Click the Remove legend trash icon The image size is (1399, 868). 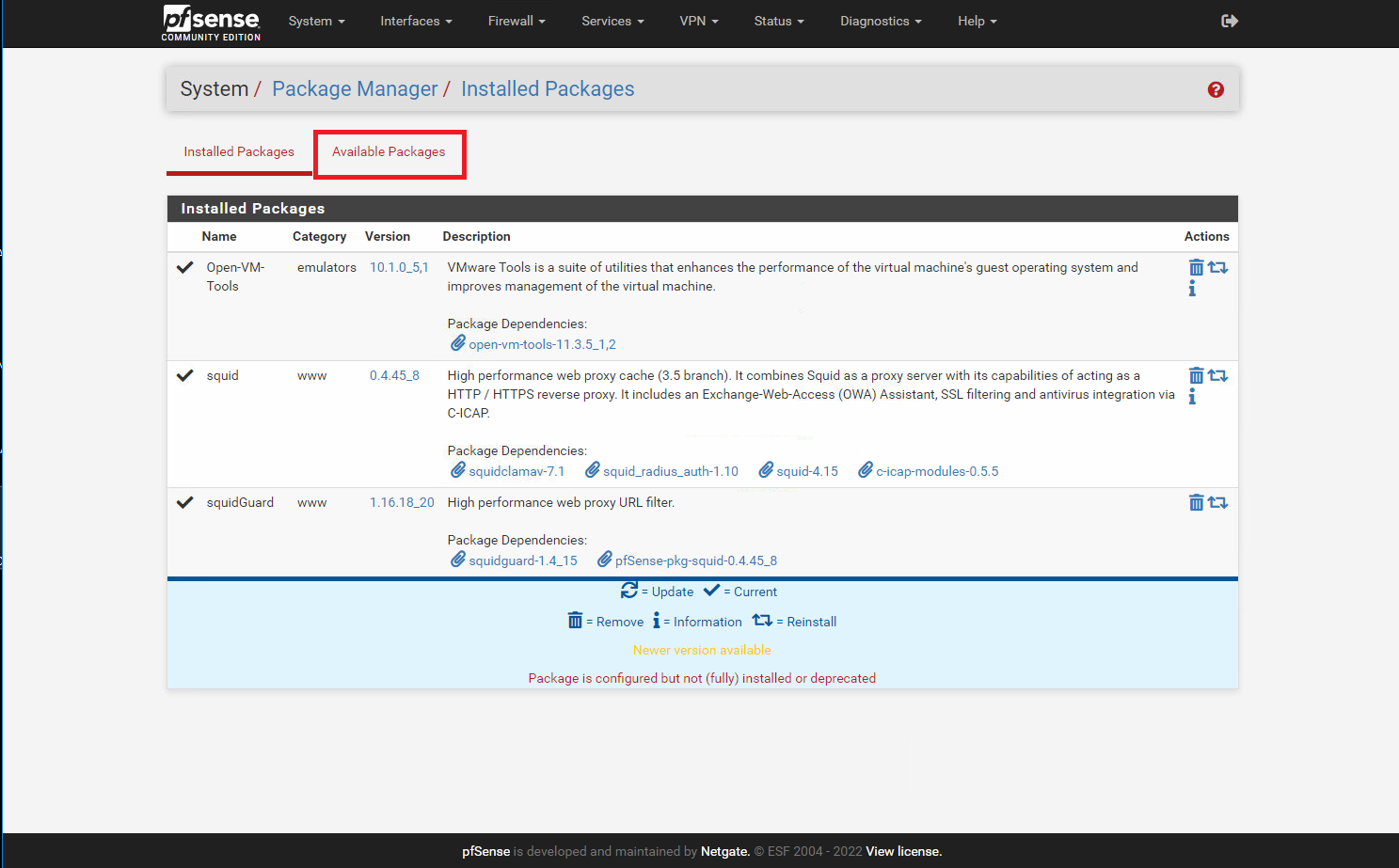pos(575,621)
